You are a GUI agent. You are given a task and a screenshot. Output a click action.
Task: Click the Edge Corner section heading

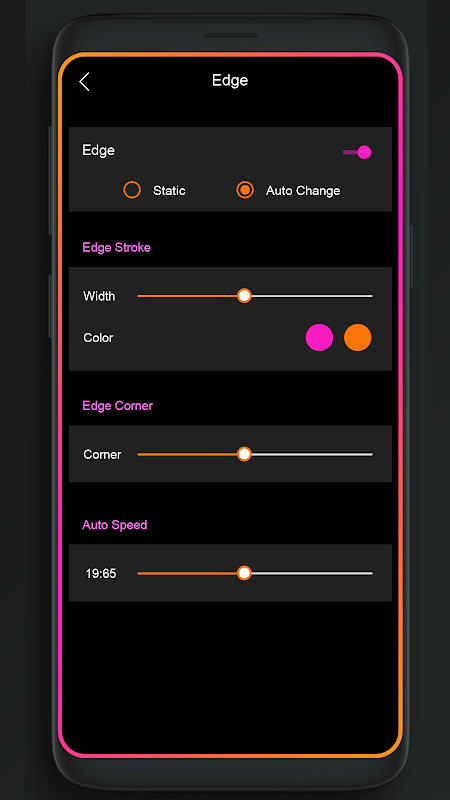tap(117, 406)
